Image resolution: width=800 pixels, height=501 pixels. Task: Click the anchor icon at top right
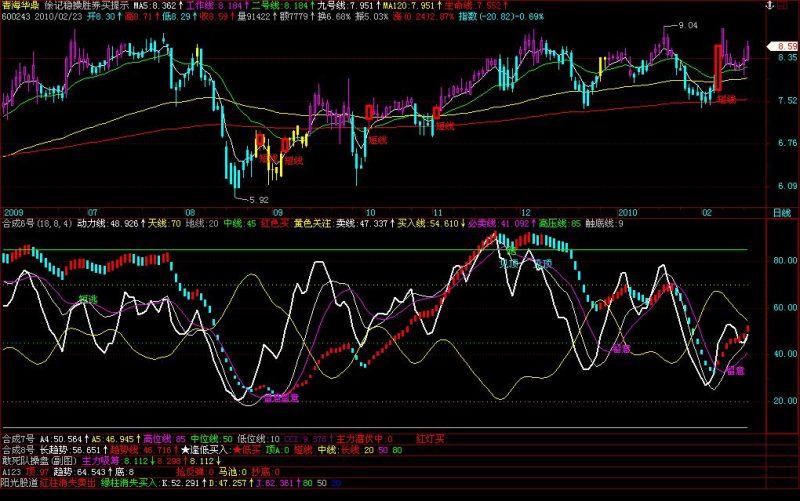coord(770,5)
